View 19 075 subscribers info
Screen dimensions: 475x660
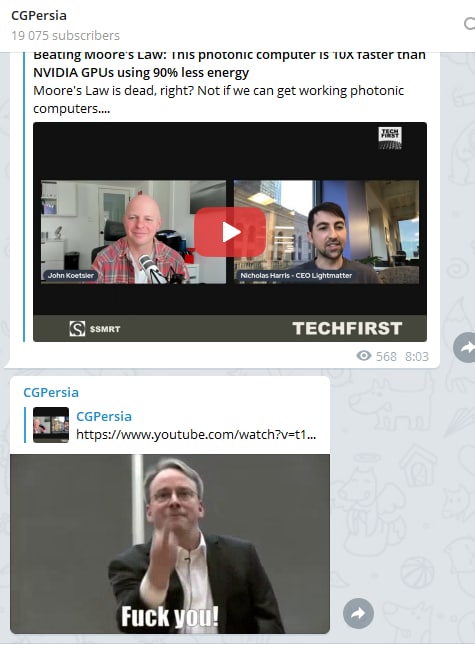[66, 36]
